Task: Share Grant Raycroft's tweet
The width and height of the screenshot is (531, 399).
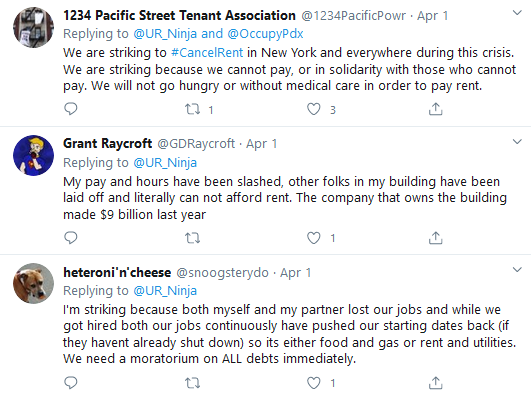Action: coord(436,238)
